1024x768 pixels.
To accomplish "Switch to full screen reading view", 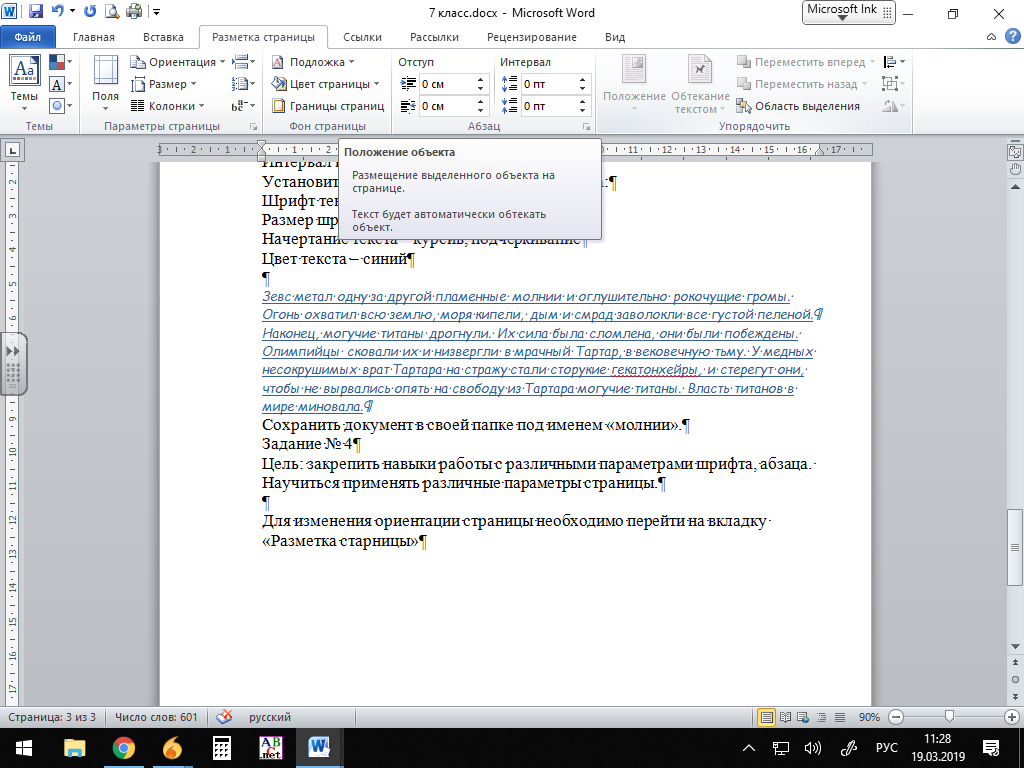I will pyautogui.click(x=785, y=717).
